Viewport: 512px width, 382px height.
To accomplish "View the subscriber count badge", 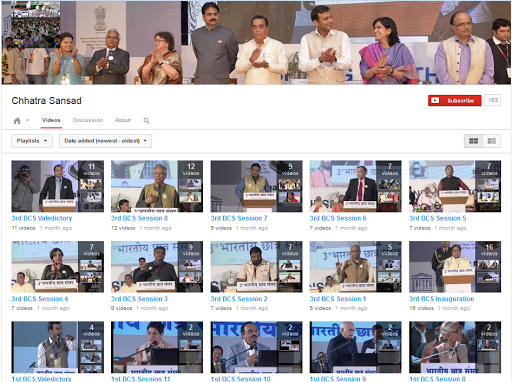I will coord(493,100).
